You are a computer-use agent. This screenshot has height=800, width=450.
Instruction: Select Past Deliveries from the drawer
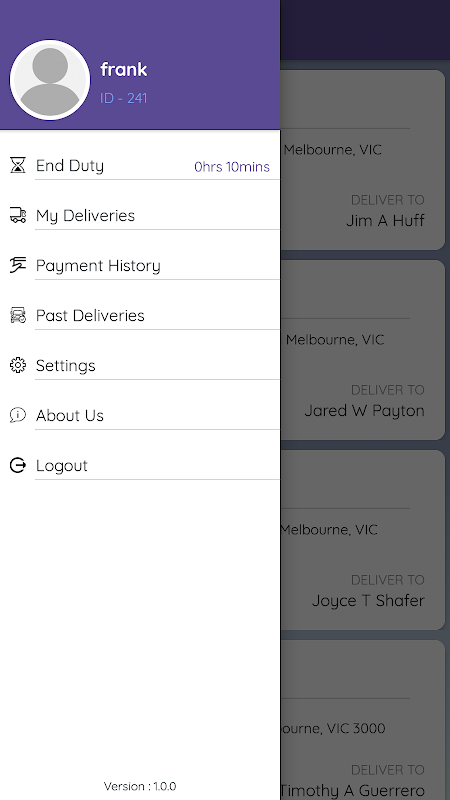(x=140, y=315)
